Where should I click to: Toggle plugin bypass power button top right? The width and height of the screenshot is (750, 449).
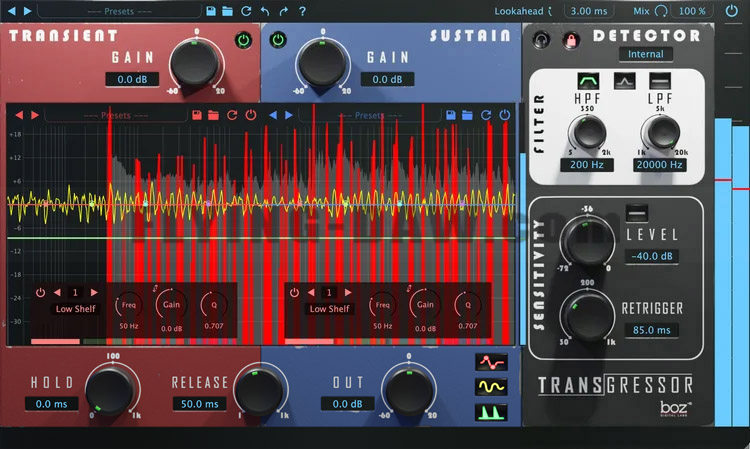[731, 11]
